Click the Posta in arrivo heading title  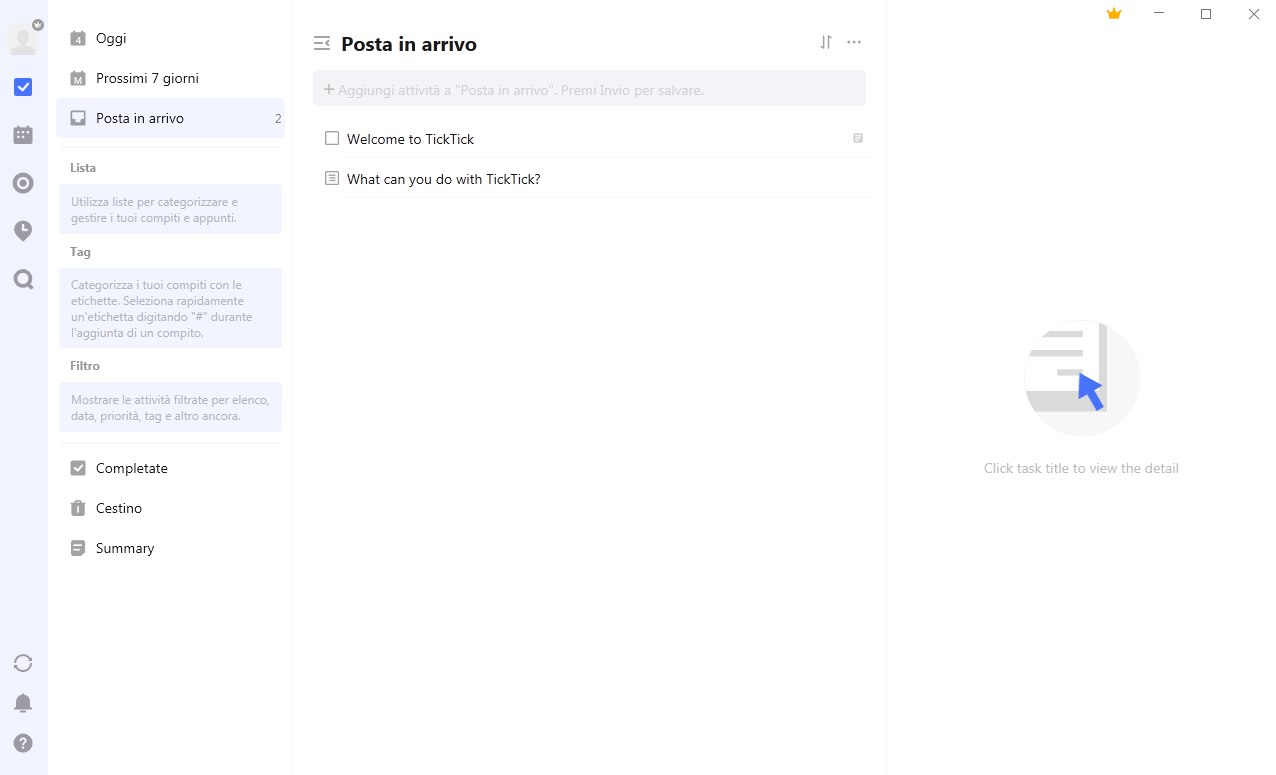tap(409, 44)
